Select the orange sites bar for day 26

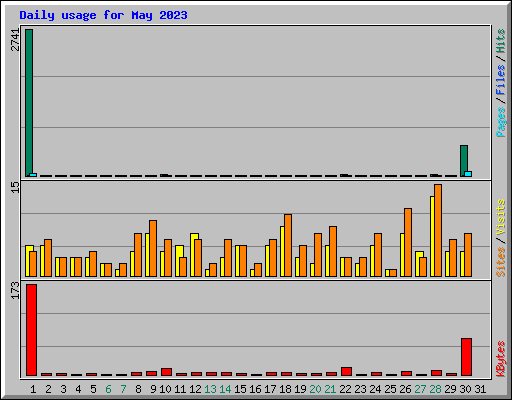[x=408, y=242]
